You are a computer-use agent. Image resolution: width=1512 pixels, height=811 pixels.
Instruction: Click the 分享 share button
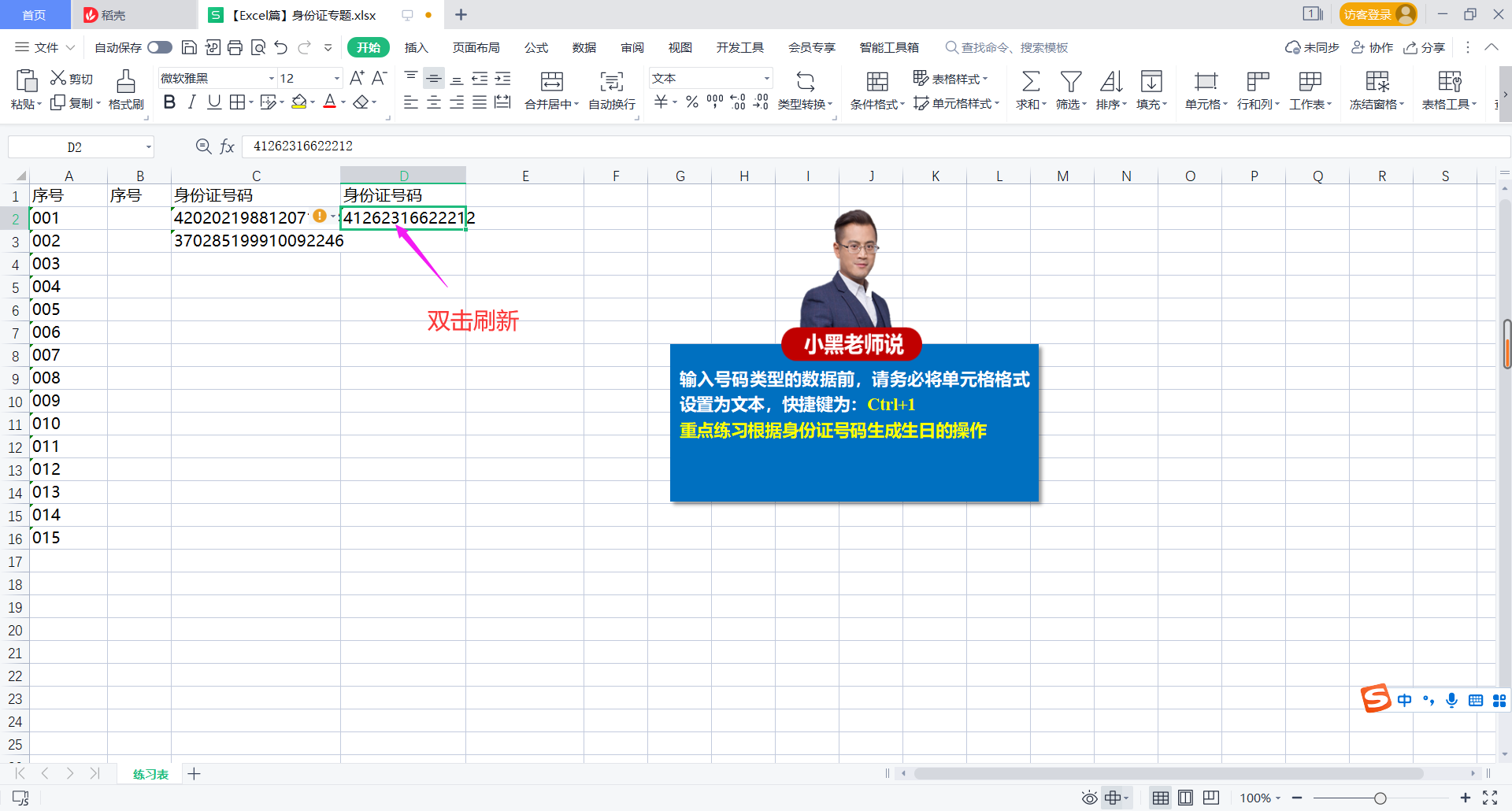1425,47
